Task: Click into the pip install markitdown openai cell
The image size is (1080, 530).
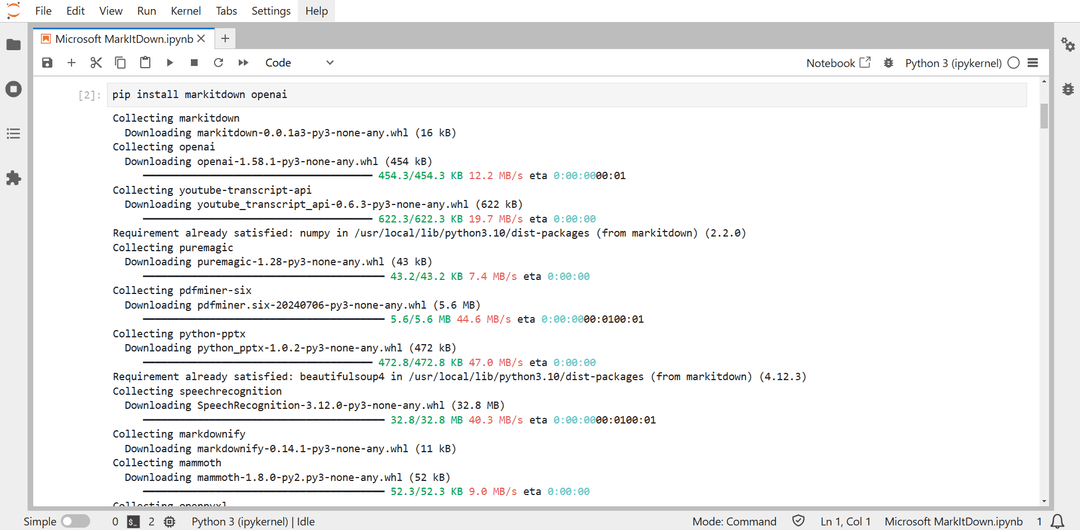Action: point(566,95)
